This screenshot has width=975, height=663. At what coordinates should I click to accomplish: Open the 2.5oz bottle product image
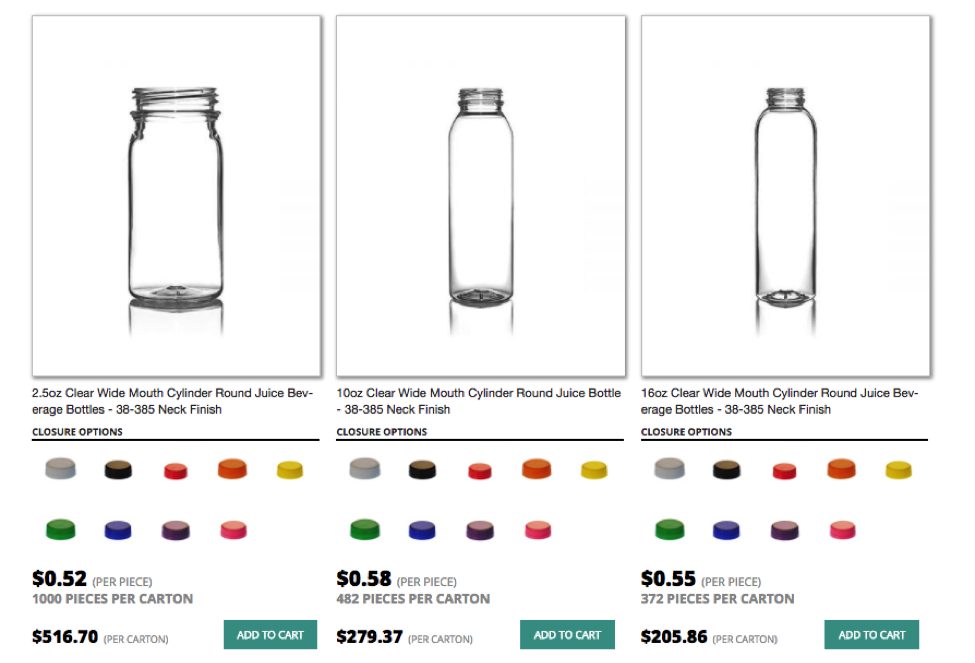coord(177,196)
